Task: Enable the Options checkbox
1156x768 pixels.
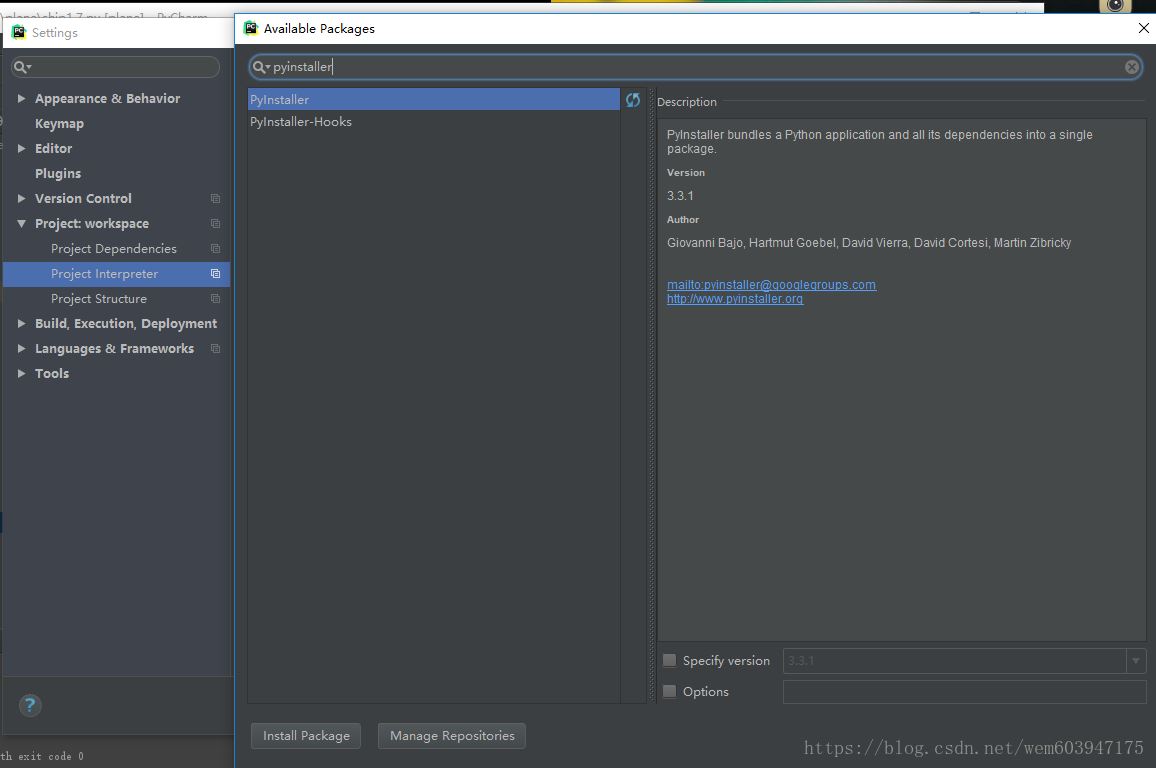Action: click(x=669, y=691)
